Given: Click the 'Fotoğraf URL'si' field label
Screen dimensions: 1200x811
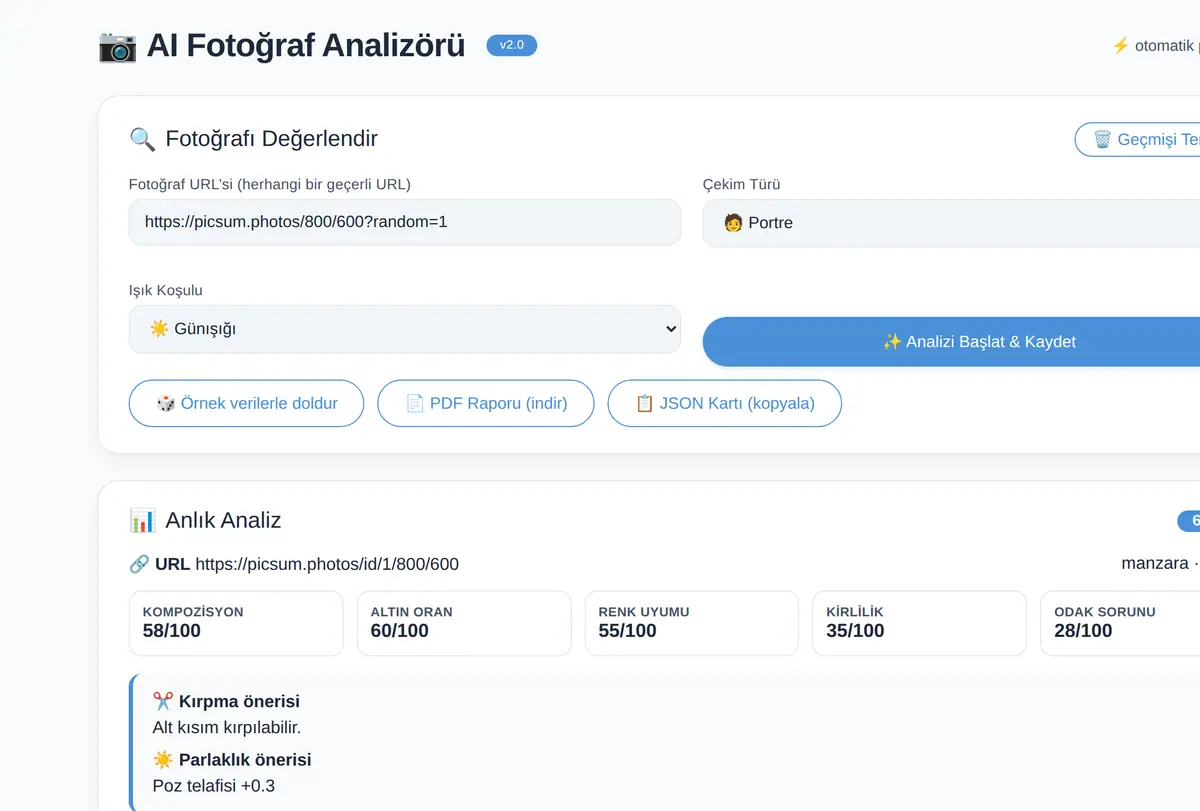Looking at the screenshot, I should coord(270,184).
